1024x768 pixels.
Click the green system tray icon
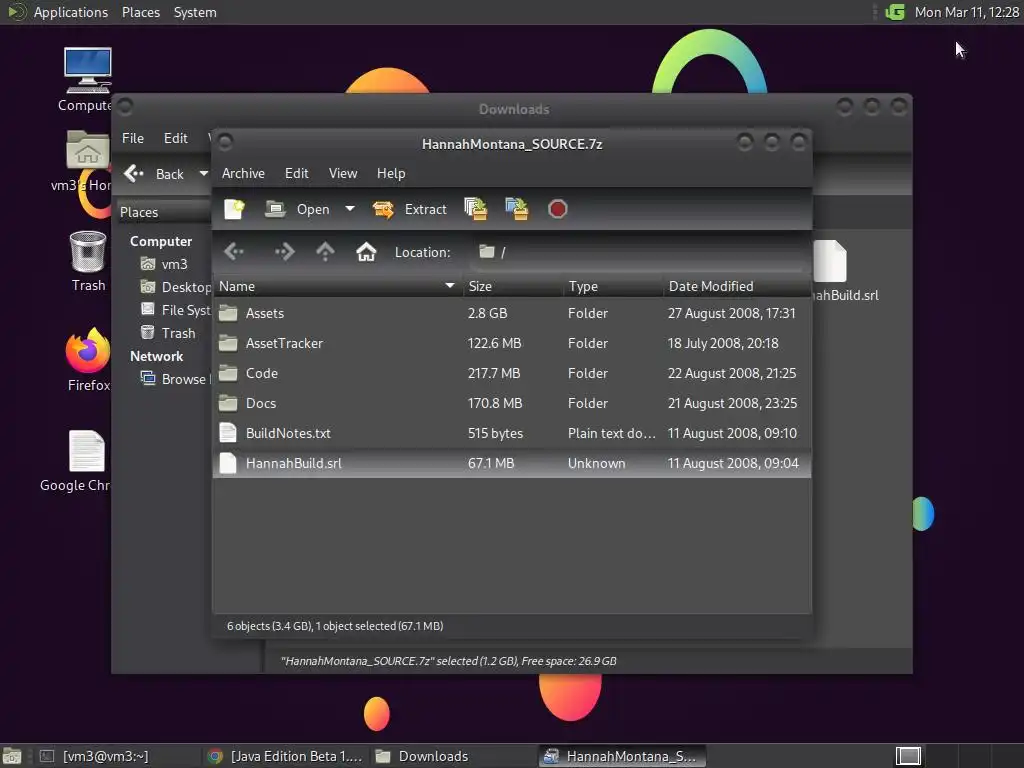895,12
